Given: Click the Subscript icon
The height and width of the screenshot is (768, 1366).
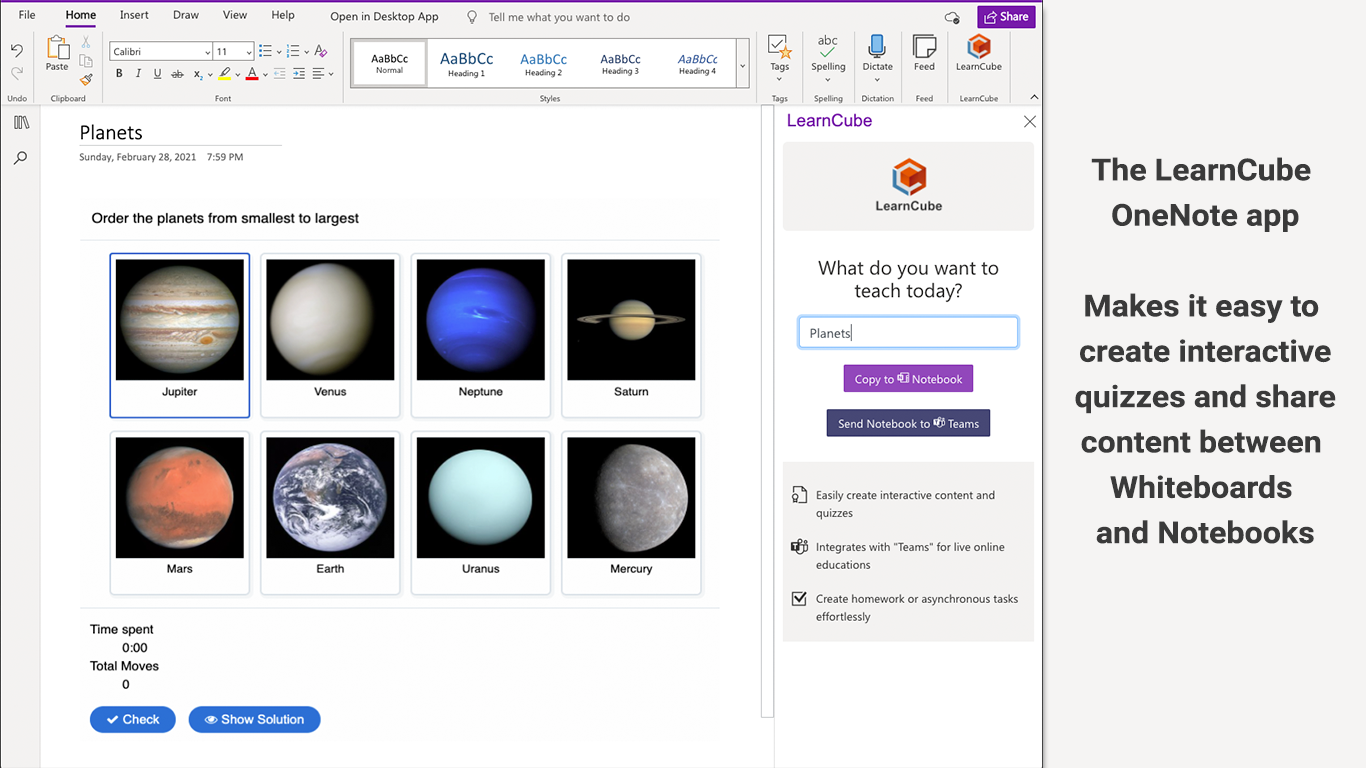Looking at the screenshot, I should pyautogui.click(x=198, y=74).
